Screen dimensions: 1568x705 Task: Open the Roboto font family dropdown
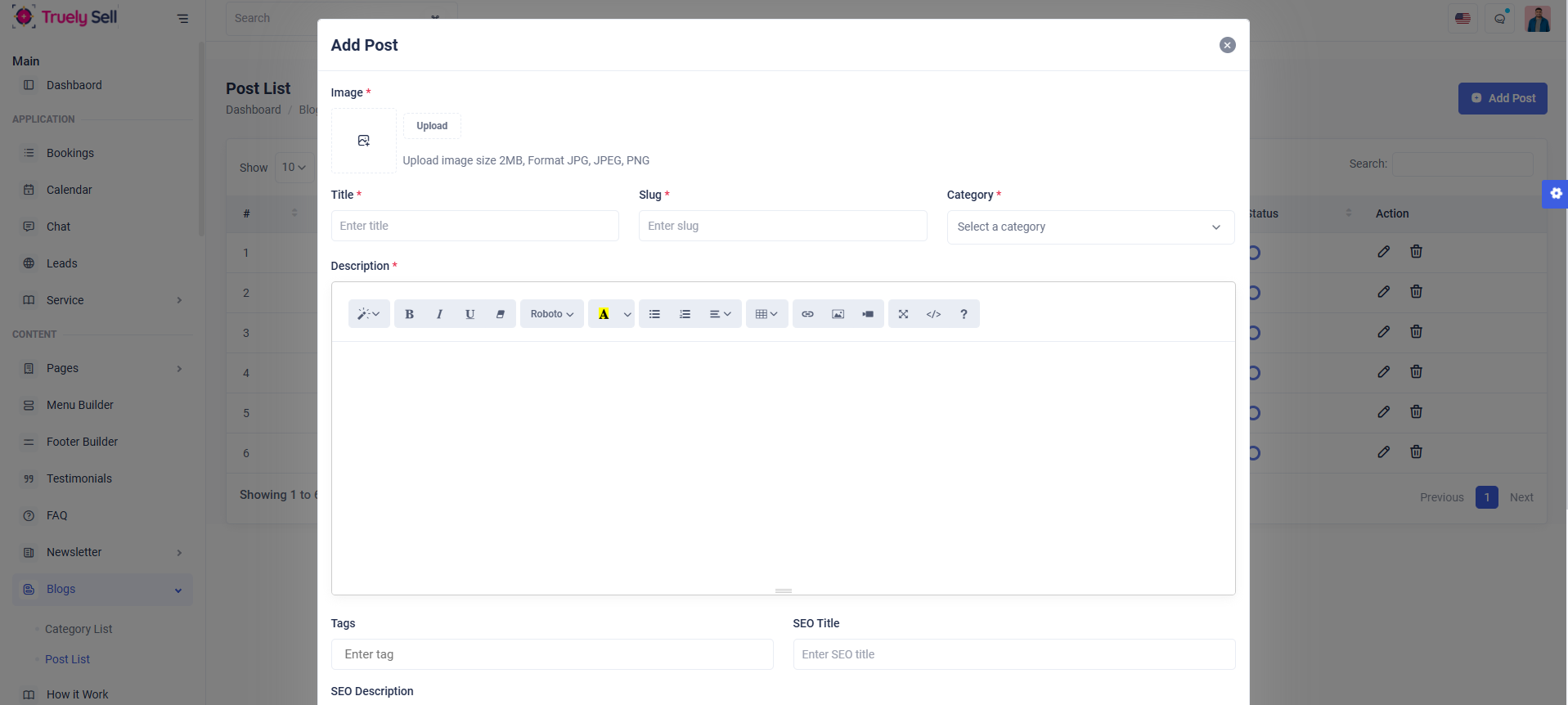click(x=551, y=314)
